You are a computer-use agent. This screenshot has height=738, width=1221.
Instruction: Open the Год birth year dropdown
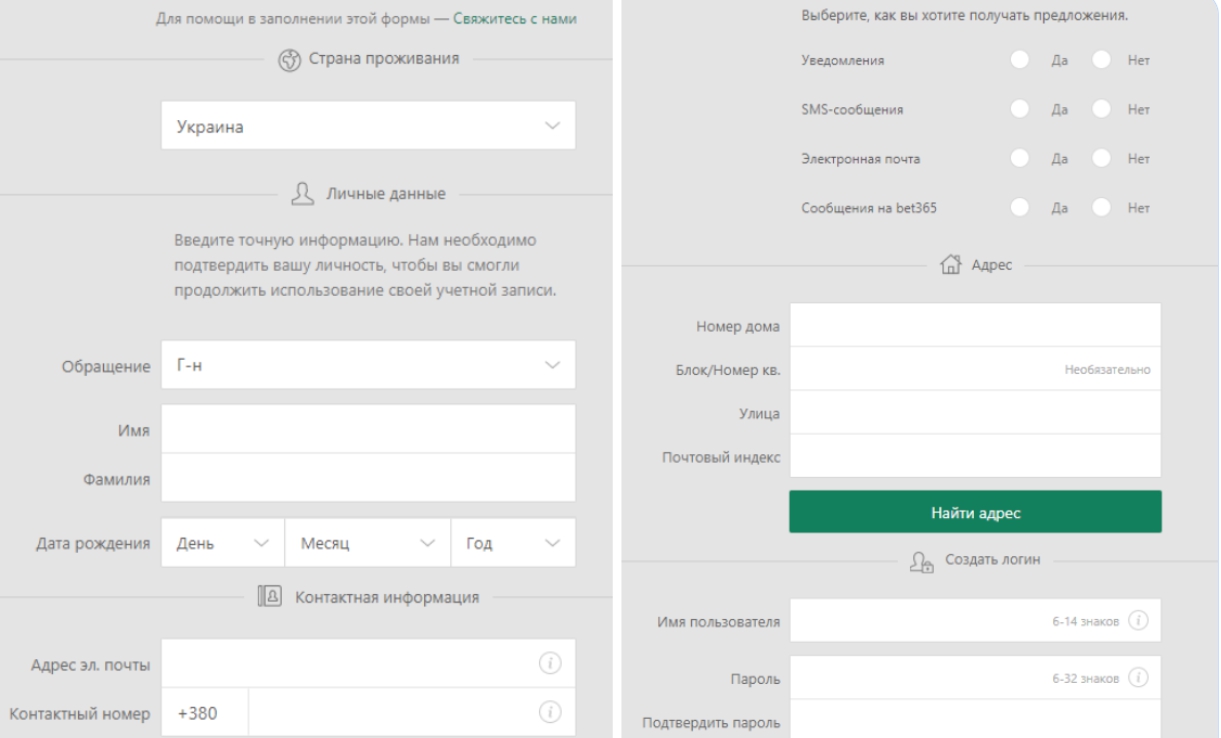pyautogui.click(x=513, y=543)
